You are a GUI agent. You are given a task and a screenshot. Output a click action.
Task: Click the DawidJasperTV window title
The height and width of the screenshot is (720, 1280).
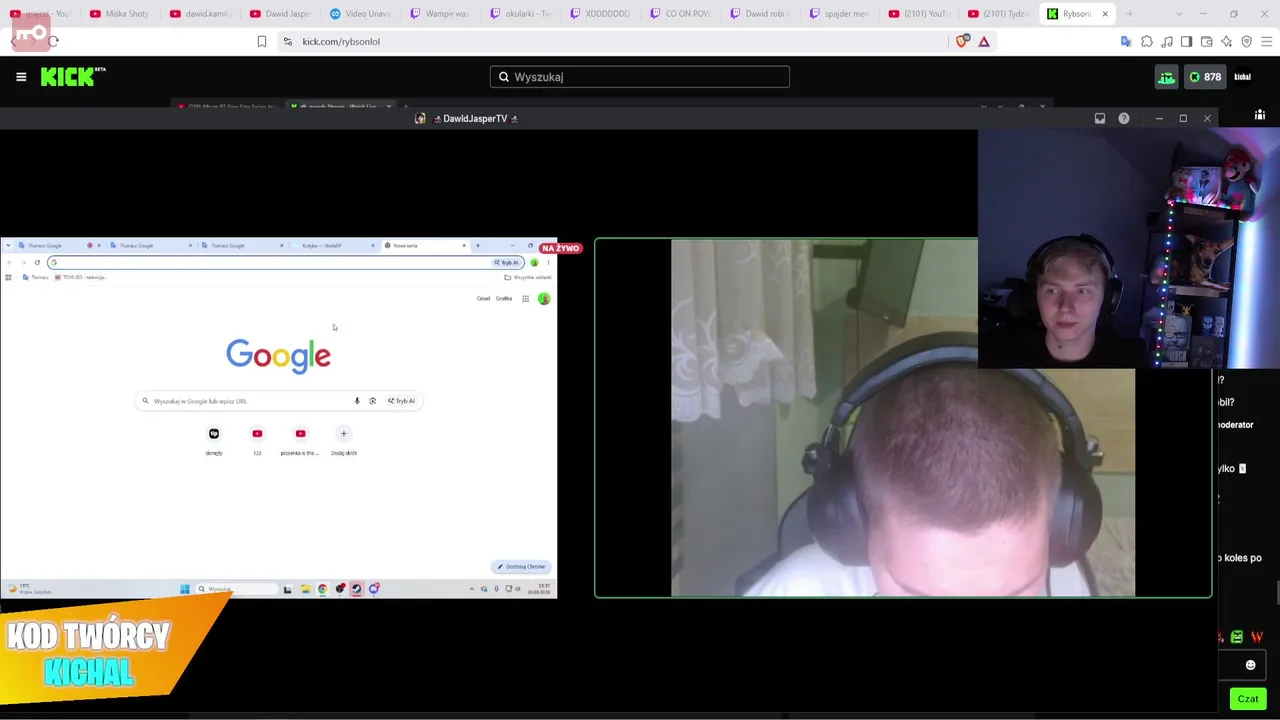point(475,119)
